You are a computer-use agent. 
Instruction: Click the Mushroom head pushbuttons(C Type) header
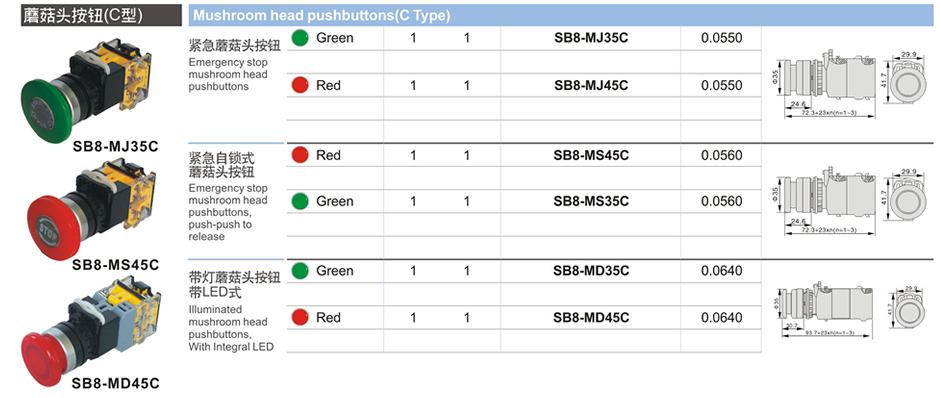(321, 16)
